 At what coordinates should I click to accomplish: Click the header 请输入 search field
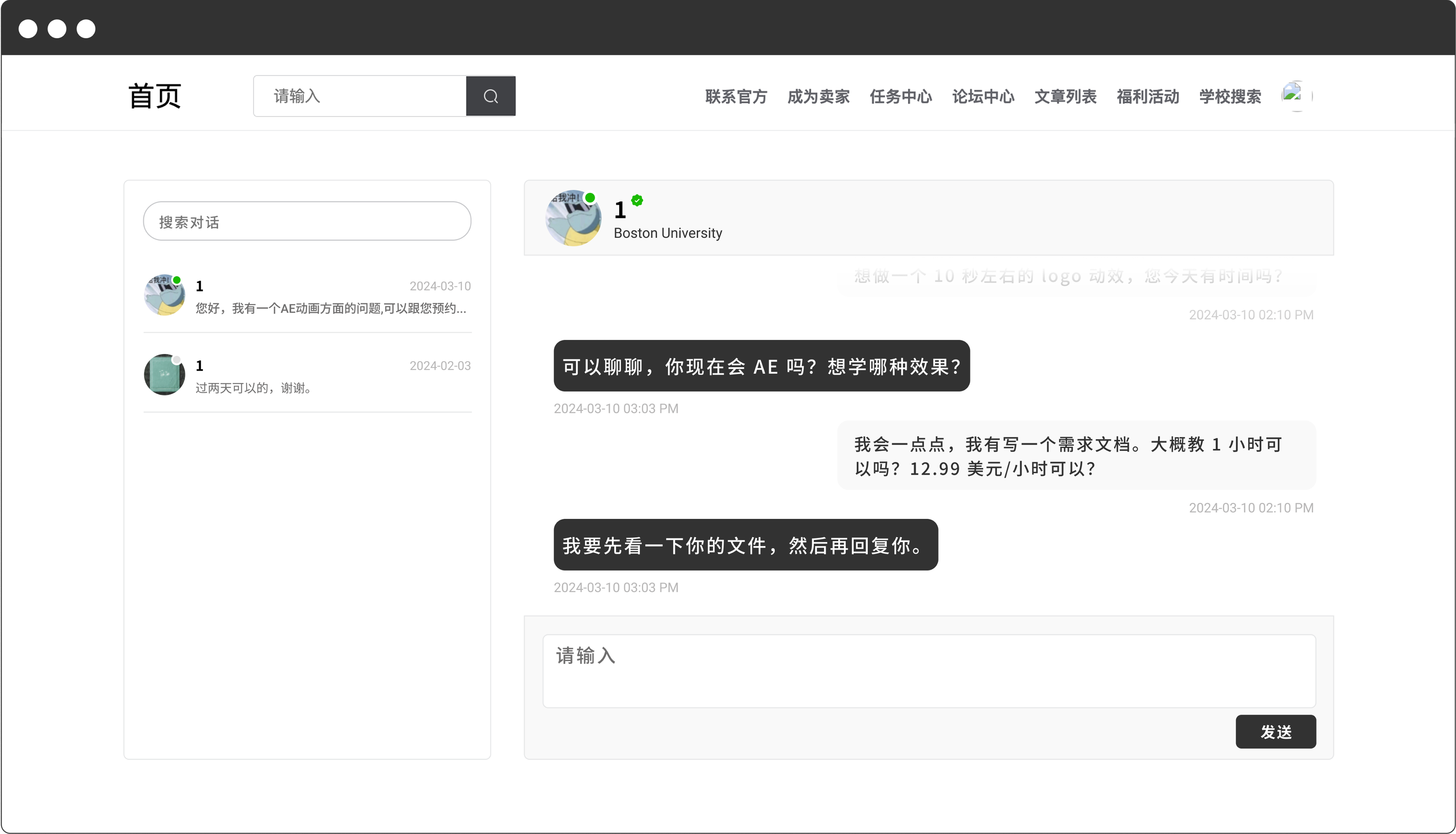tap(360, 96)
